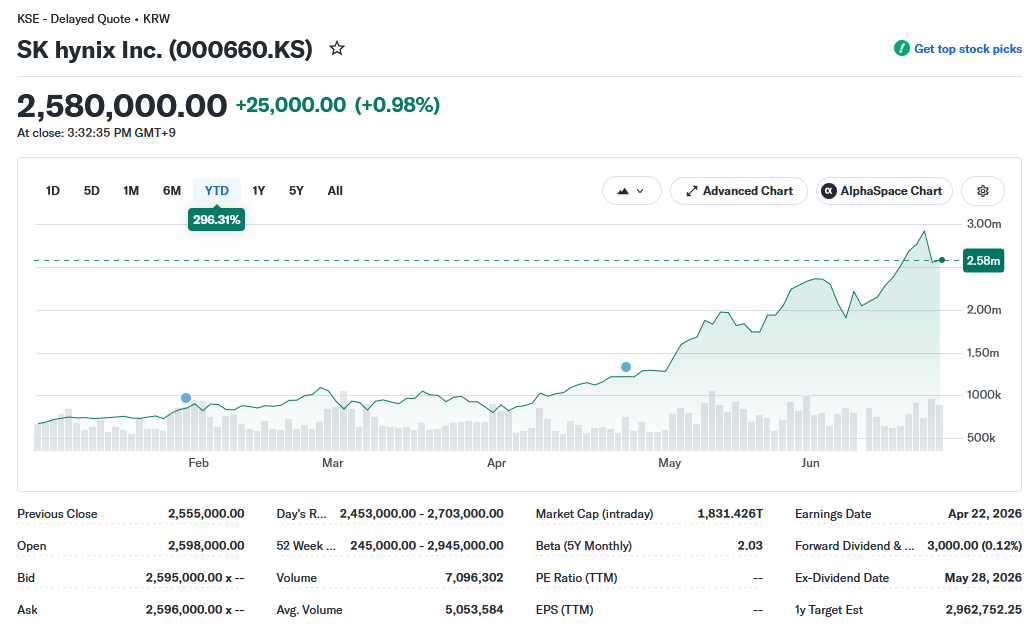
Task: Click Forward Dividend value 3,000.00 (0.12%)
Action: (x=975, y=546)
